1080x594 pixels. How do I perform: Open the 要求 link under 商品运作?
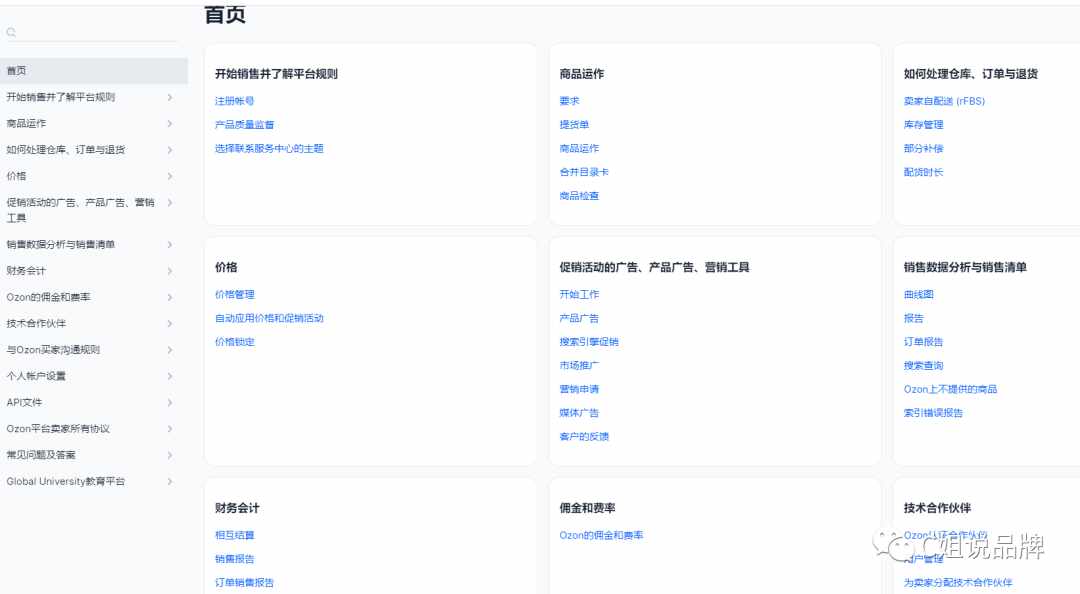click(569, 101)
